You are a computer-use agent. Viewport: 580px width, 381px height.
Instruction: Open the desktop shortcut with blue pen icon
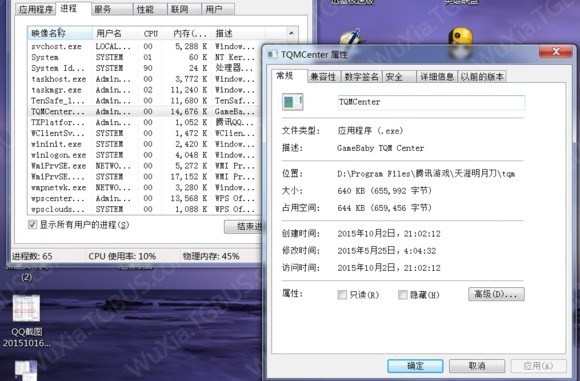(x=352, y=38)
